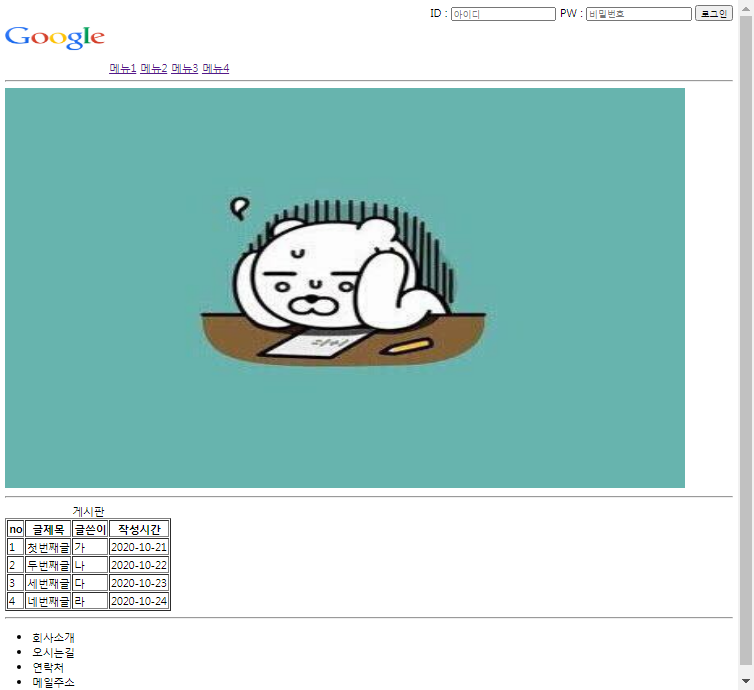Click the author cell 라

[90, 601]
